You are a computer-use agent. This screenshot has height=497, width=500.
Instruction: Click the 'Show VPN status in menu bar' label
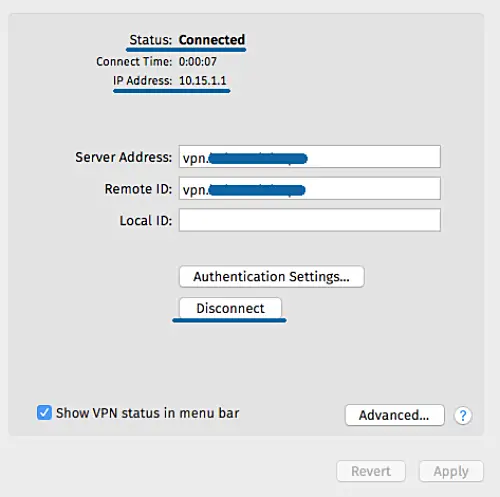[x=147, y=413]
